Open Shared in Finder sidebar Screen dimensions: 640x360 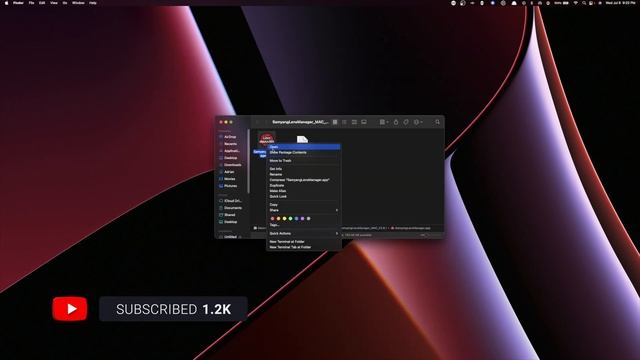tap(230, 215)
